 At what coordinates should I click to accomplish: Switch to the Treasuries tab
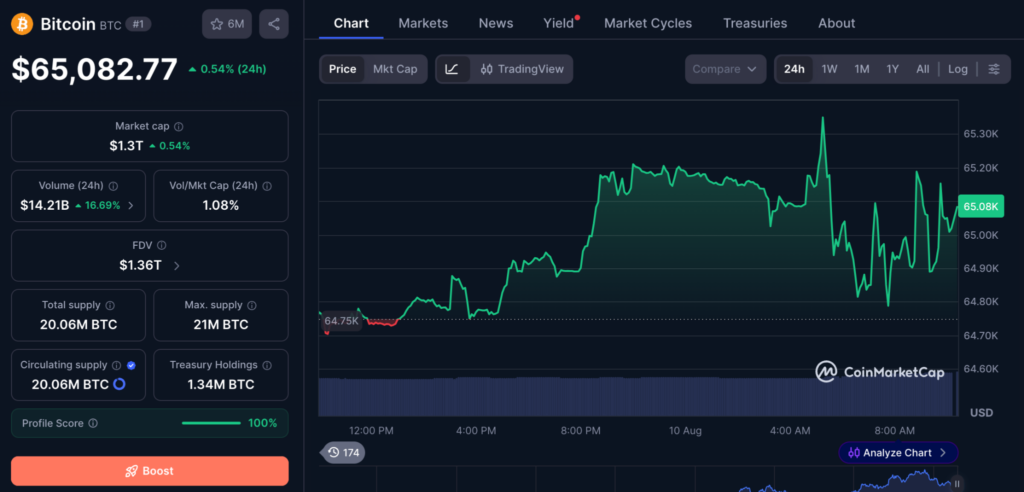click(755, 24)
